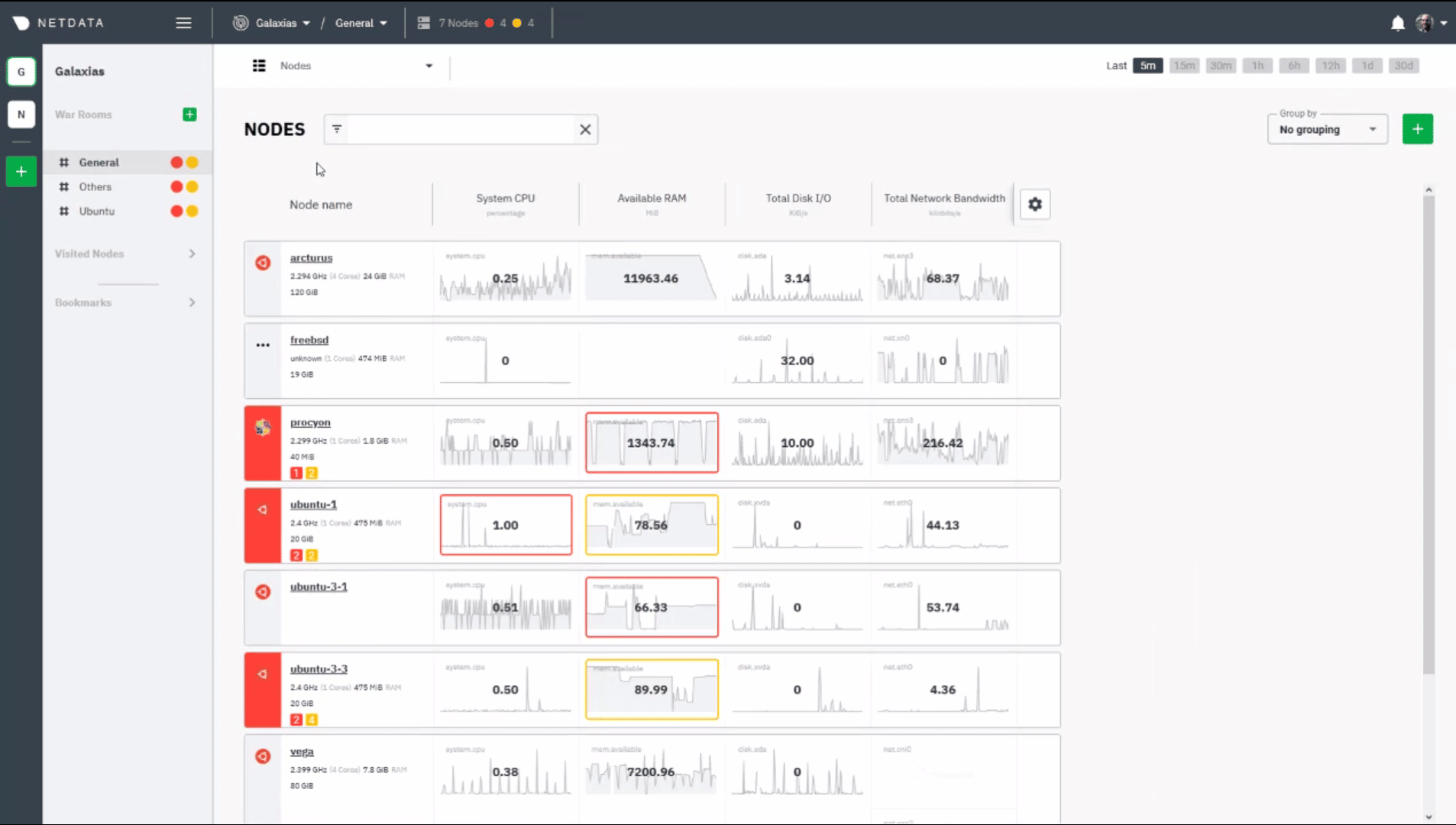This screenshot has height=825, width=1456.
Task: Set time range to 30d
Action: point(1403,66)
